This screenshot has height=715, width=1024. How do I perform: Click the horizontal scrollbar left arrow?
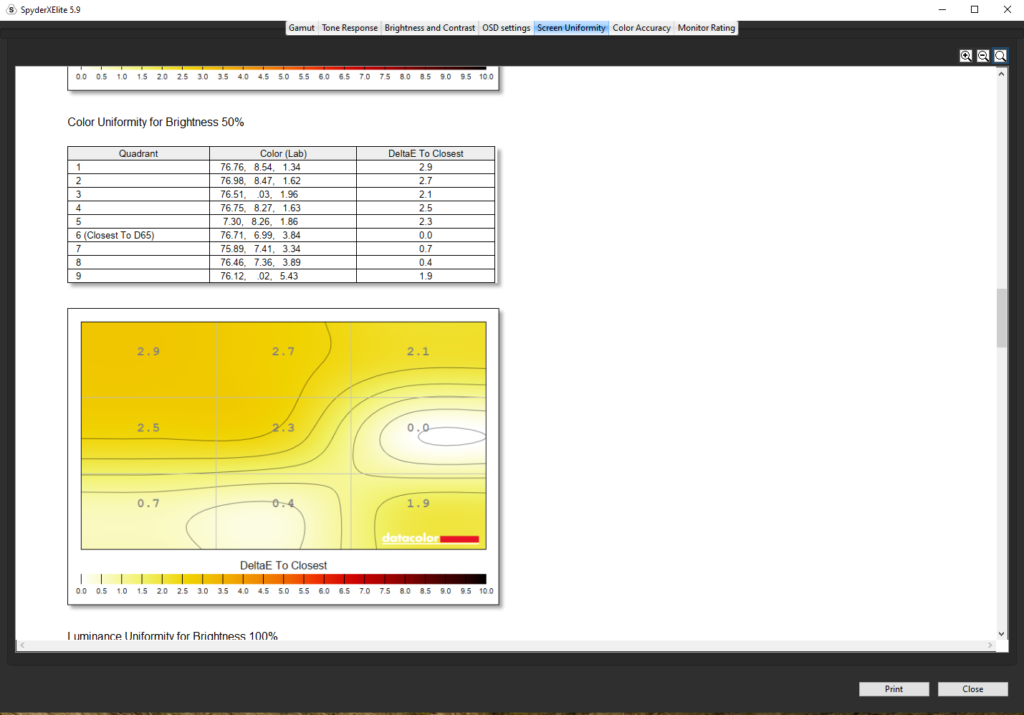click(23, 646)
